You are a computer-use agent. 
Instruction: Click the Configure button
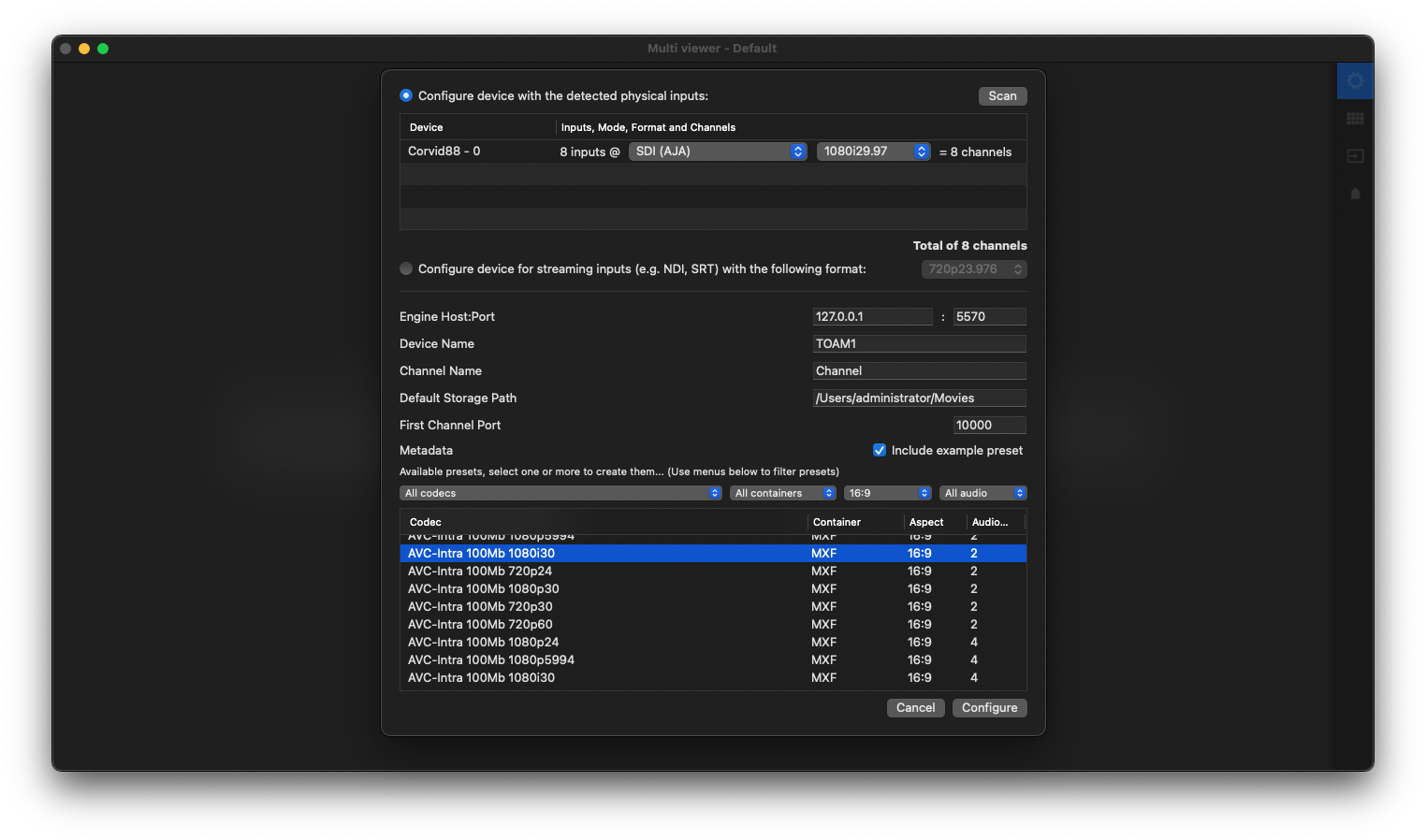989,708
